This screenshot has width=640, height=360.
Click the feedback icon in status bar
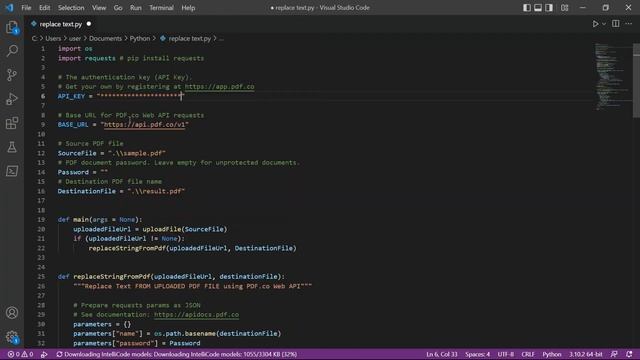[x=614, y=354]
